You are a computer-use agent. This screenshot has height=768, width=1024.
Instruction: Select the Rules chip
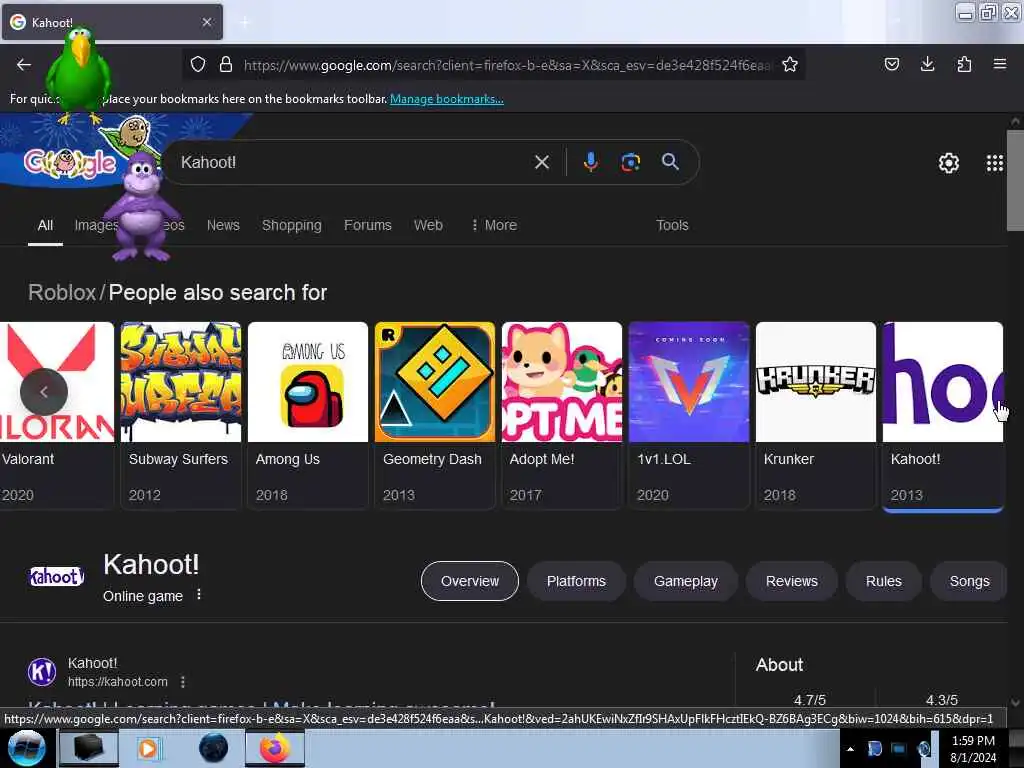click(884, 581)
